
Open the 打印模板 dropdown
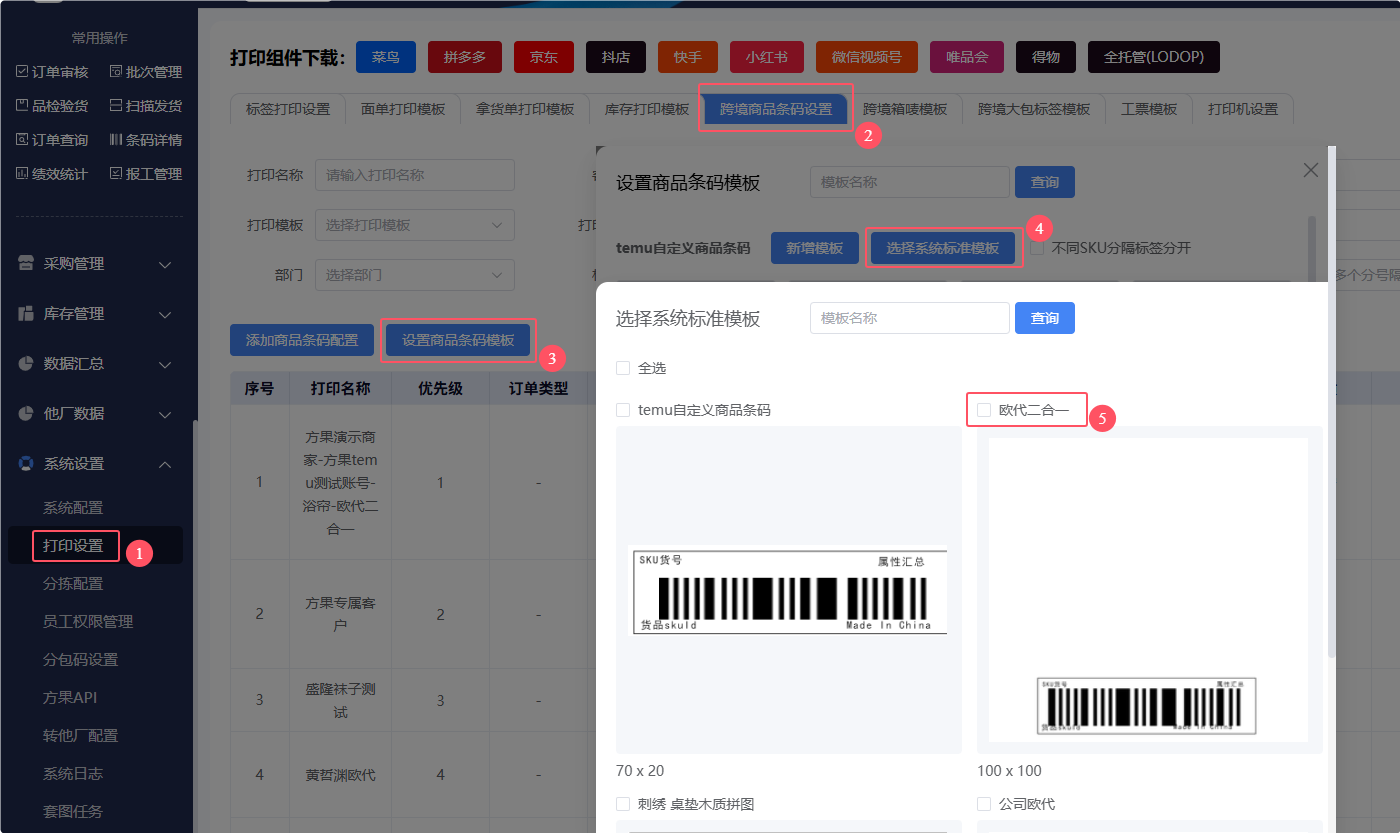pos(415,225)
